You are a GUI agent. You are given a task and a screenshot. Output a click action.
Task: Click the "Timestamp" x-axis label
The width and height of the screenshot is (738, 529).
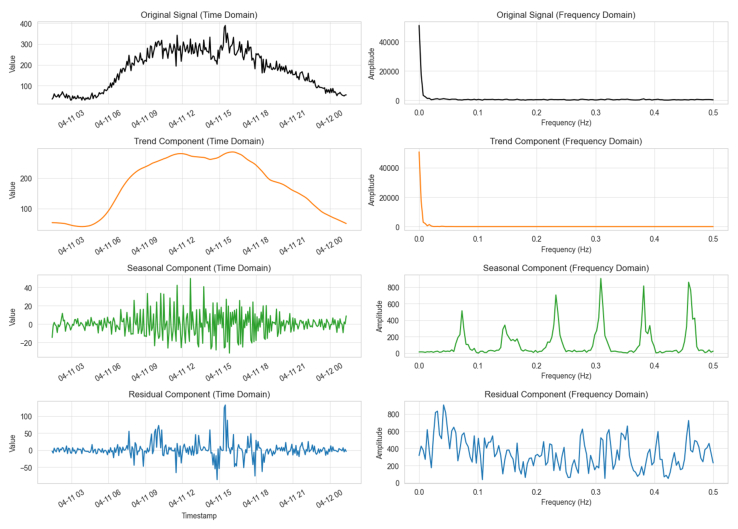197,516
